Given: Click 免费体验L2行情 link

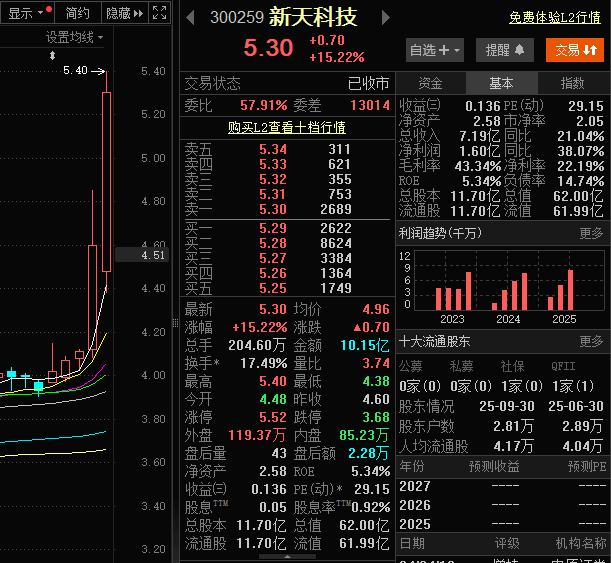Looking at the screenshot, I should [x=554, y=17].
